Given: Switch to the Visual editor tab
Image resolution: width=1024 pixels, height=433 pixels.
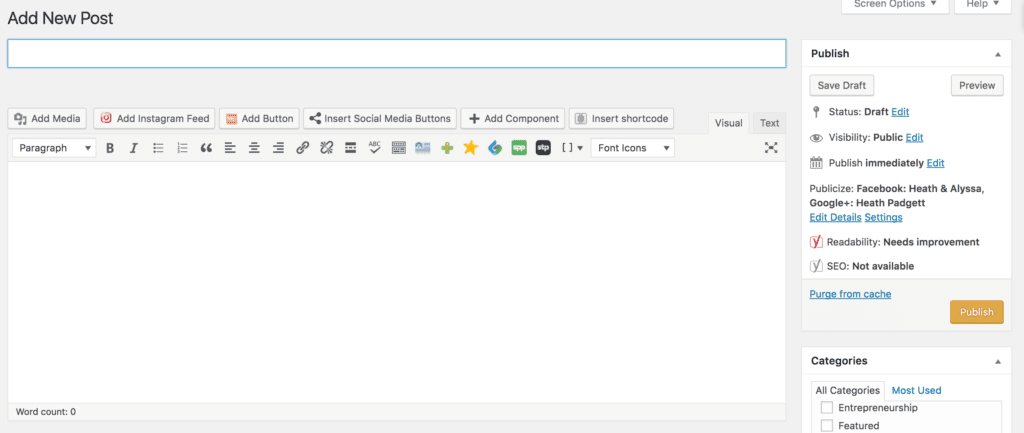Looking at the screenshot, I should click(x=729, y=123).
